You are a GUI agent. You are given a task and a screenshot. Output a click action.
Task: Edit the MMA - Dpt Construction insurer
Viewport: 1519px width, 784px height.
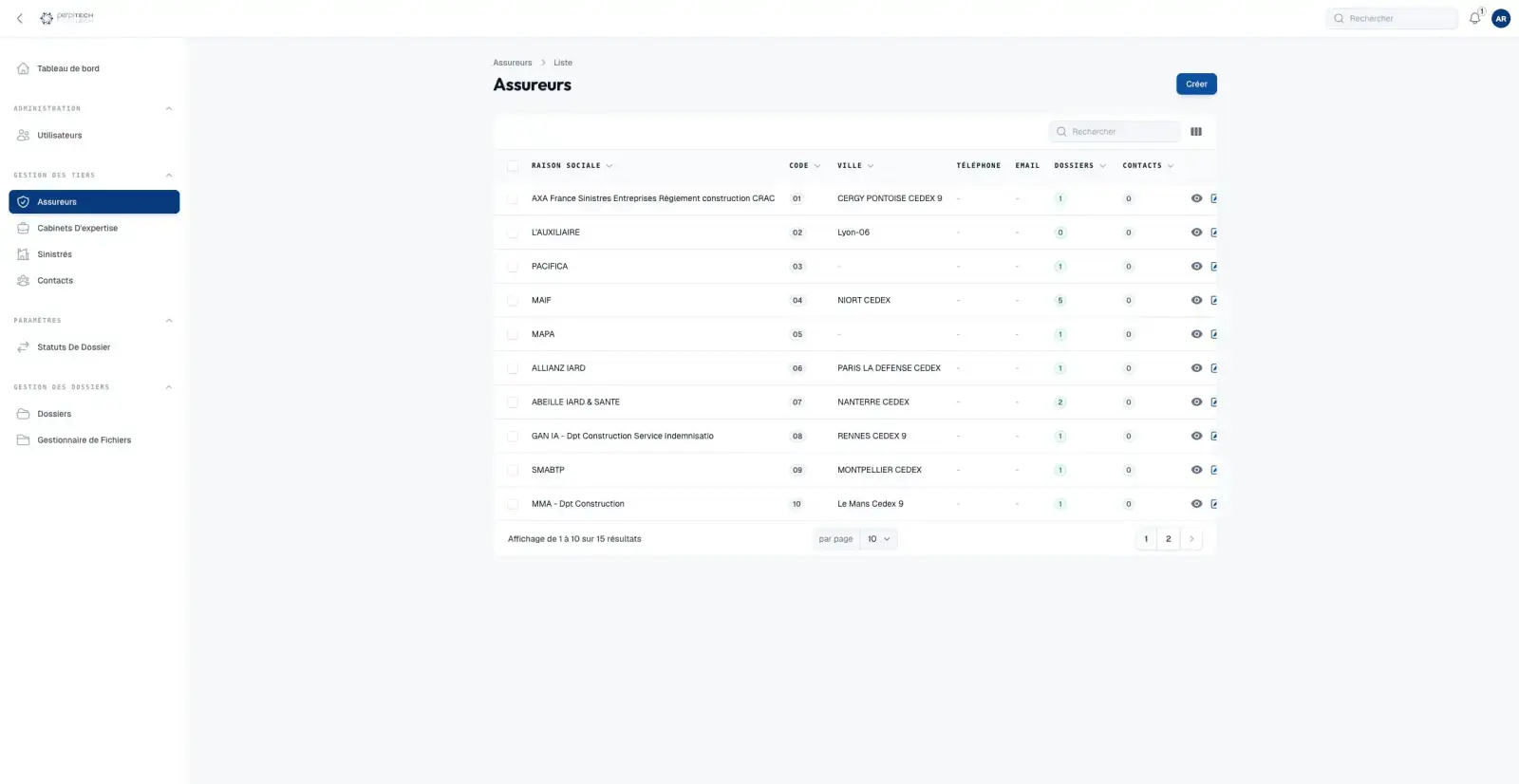coord(1213,504)
